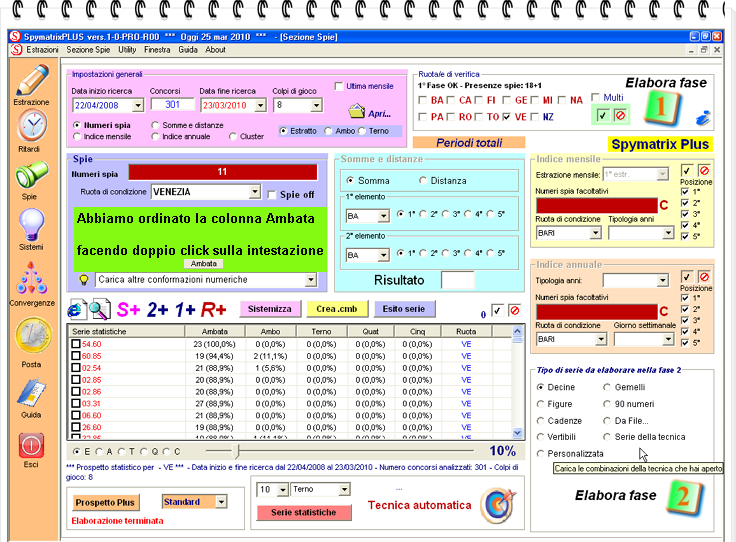This screenshot has height=542, width=736.
Task: Open the Estrazioni menu
Action: pyautogui.click(x=42, y=50)
